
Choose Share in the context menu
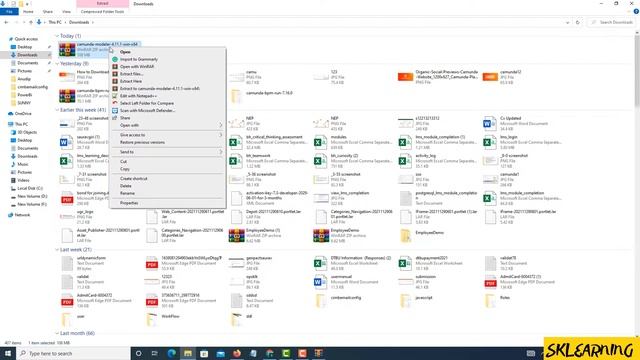125,118
